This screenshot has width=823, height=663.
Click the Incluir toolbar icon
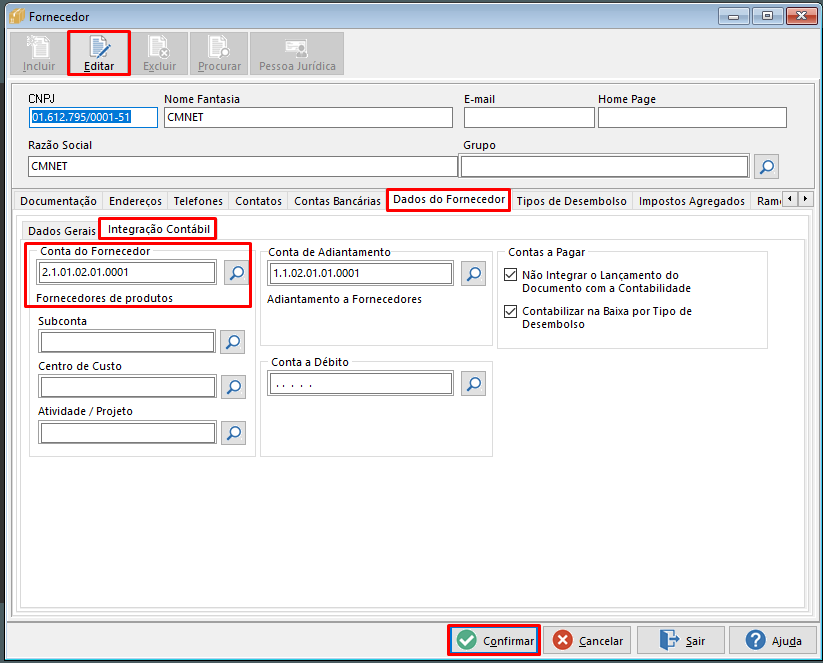click(x=39, y=54)
